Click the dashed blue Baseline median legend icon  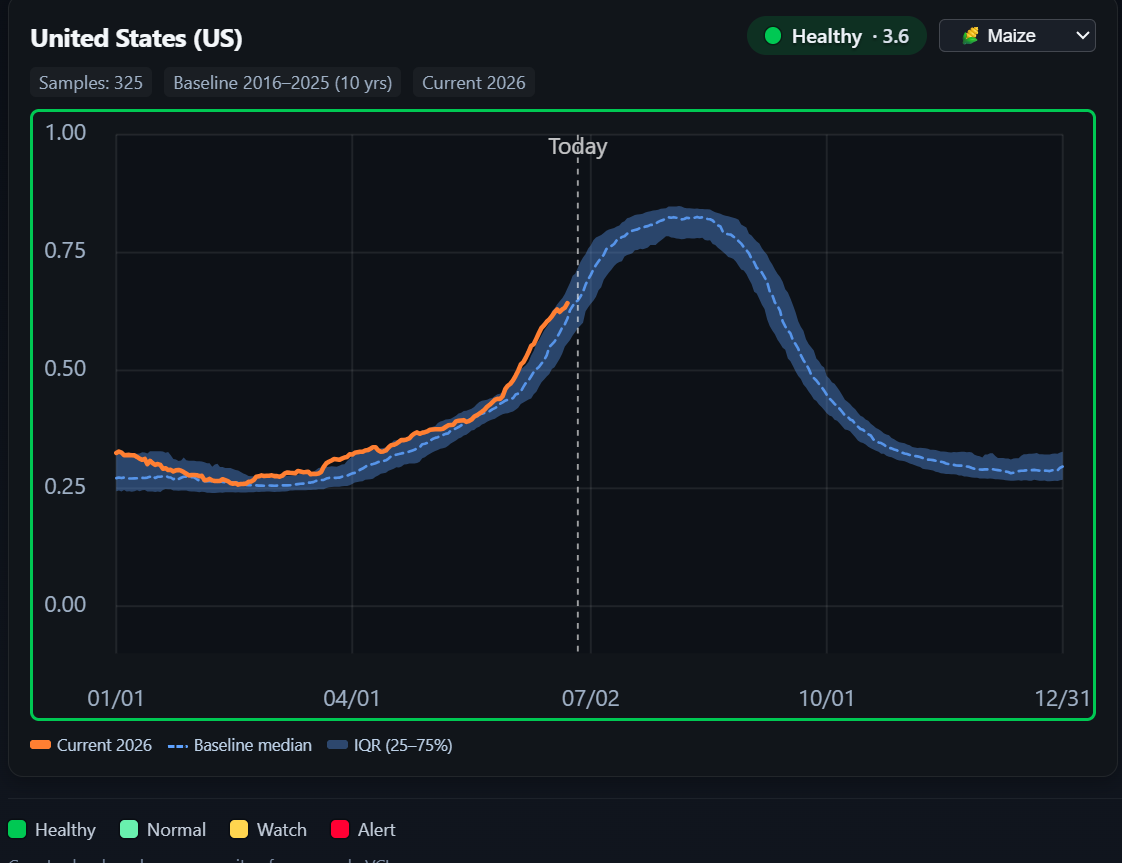tap(177, 746)
